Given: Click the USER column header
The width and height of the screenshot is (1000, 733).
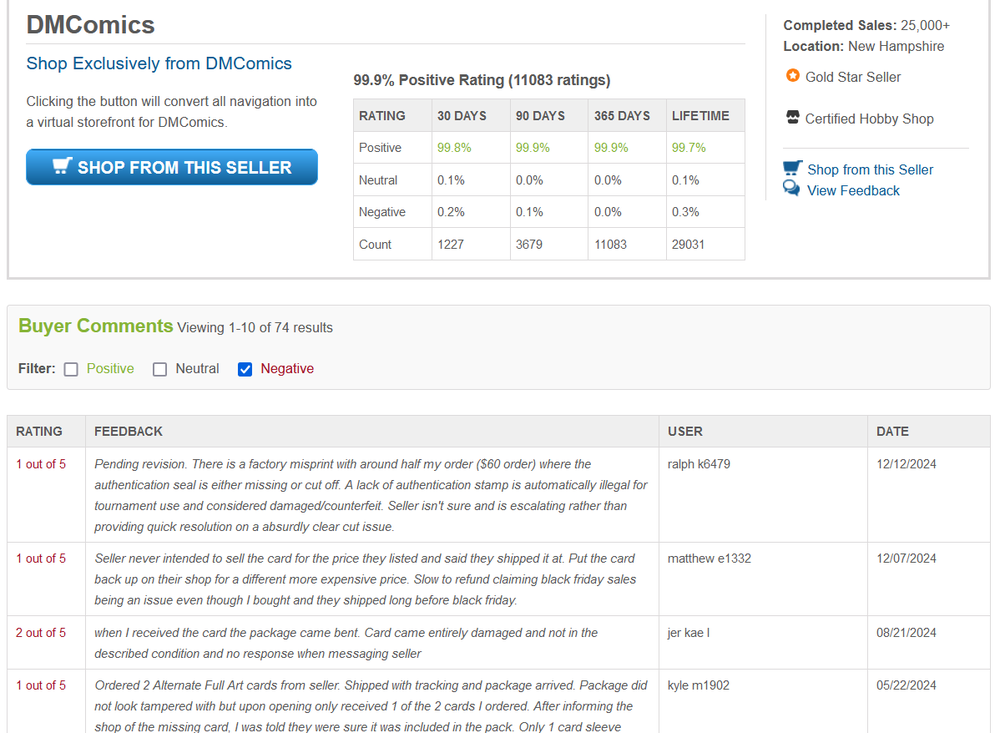Looking at the screenshot, I should pos(685,432).
